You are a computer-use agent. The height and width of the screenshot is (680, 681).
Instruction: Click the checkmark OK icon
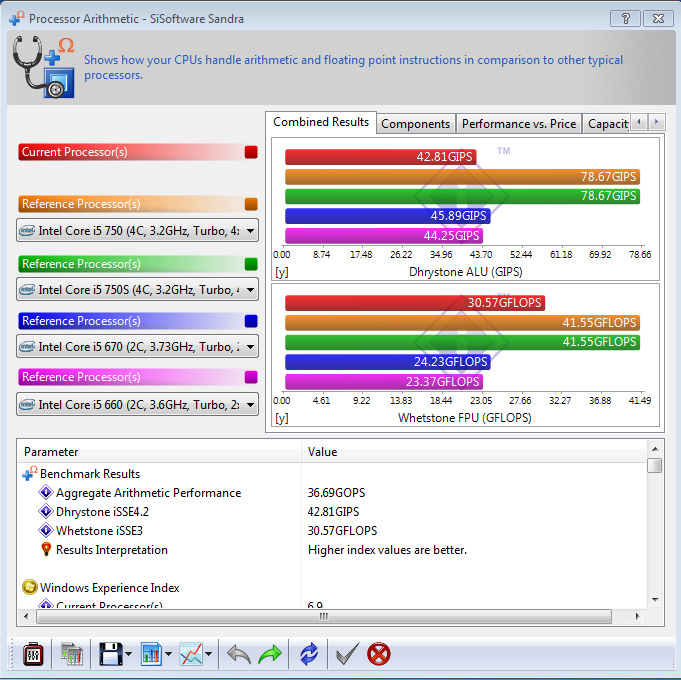[x=347, y=654]
